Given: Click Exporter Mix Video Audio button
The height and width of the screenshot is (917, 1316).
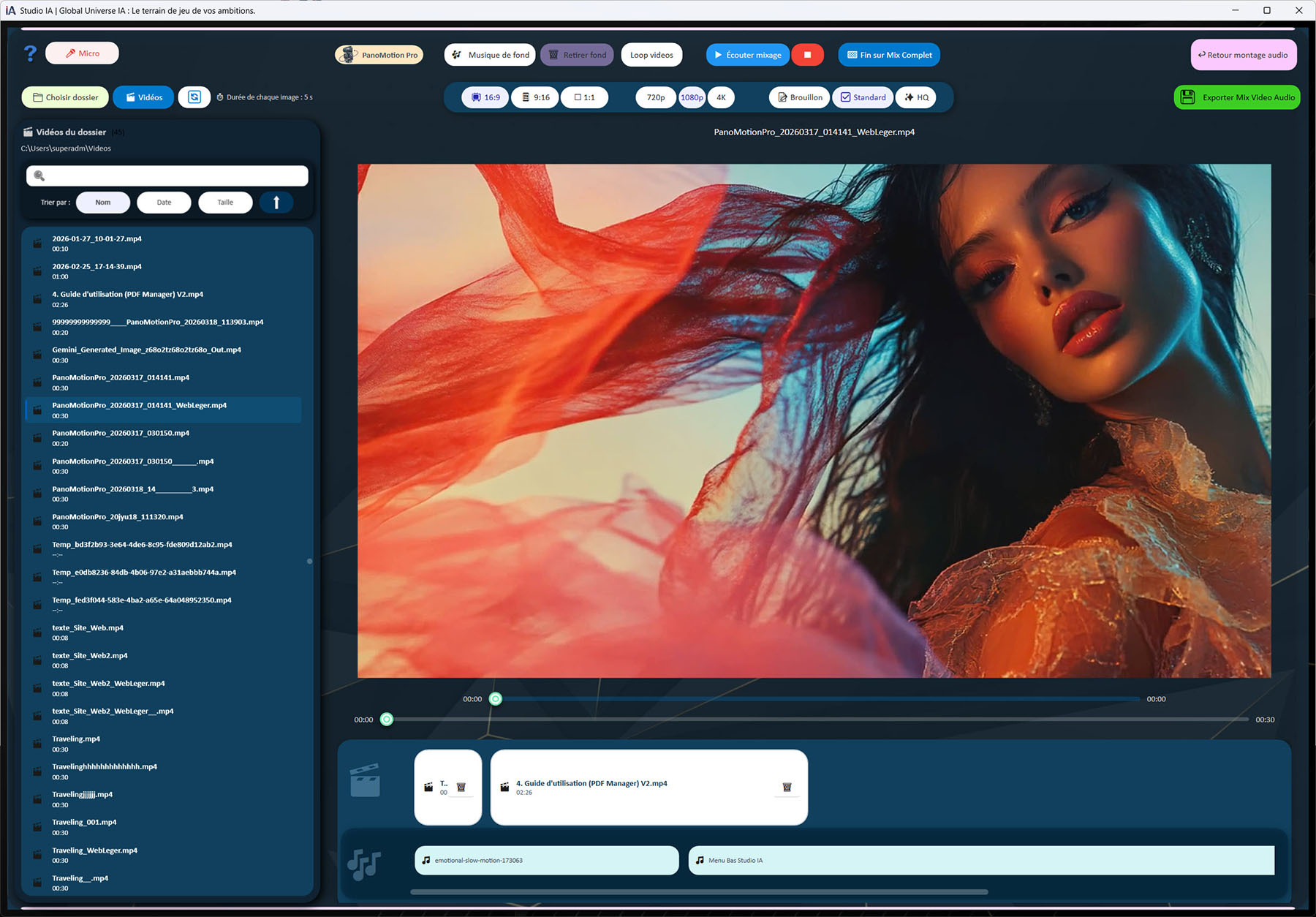Looking at the screenshot, I should tap(1237, 97).
